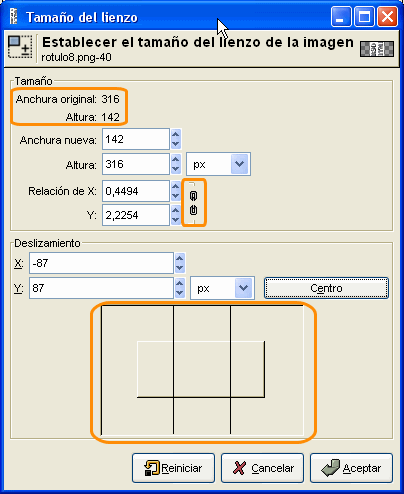Screen dimensions: 404x494
Task: Open the offset unit px dropdown
Action: coord(222,288)
